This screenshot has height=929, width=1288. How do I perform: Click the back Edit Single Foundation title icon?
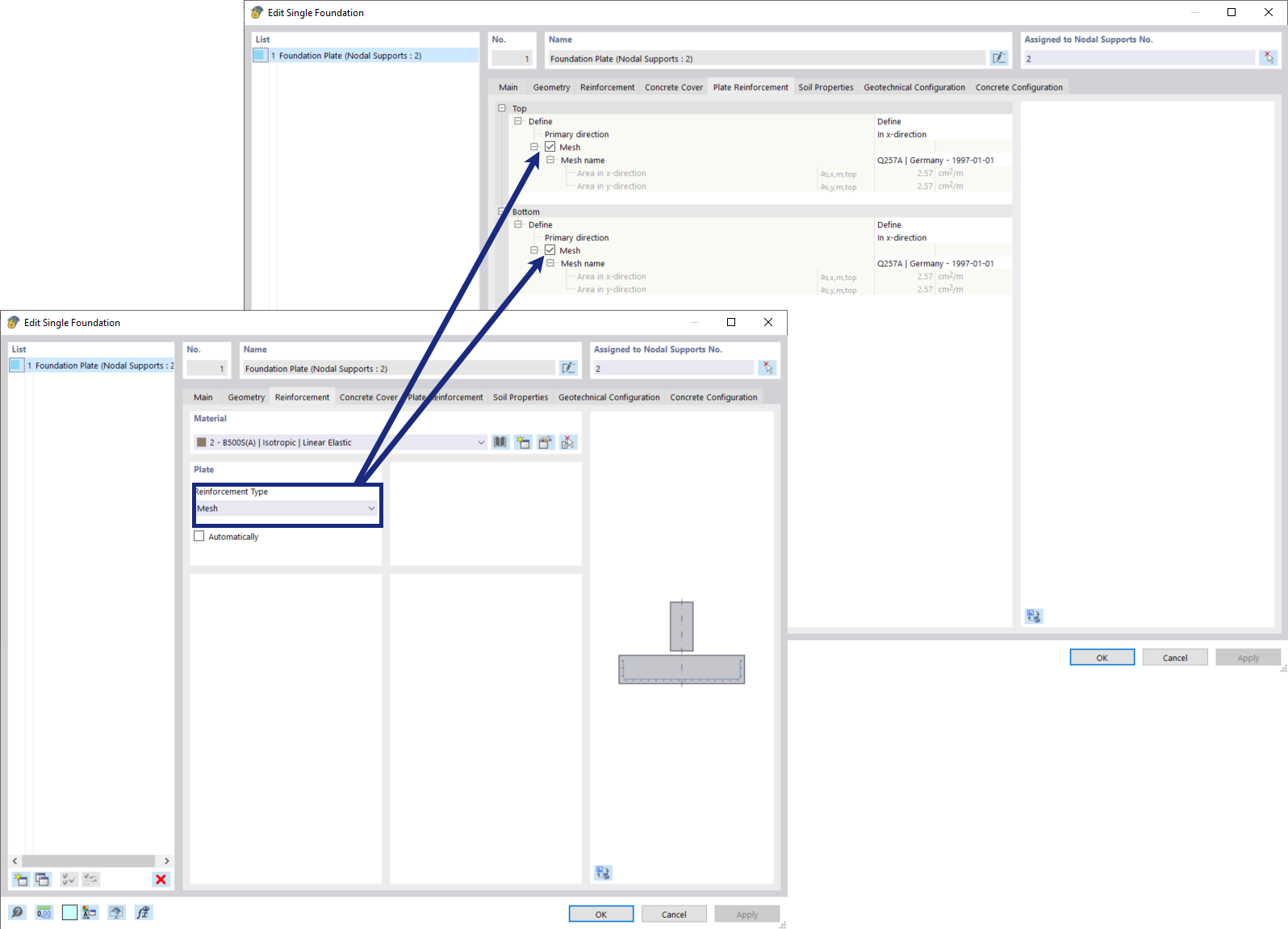pyautogui.click(x=257, y=12)
